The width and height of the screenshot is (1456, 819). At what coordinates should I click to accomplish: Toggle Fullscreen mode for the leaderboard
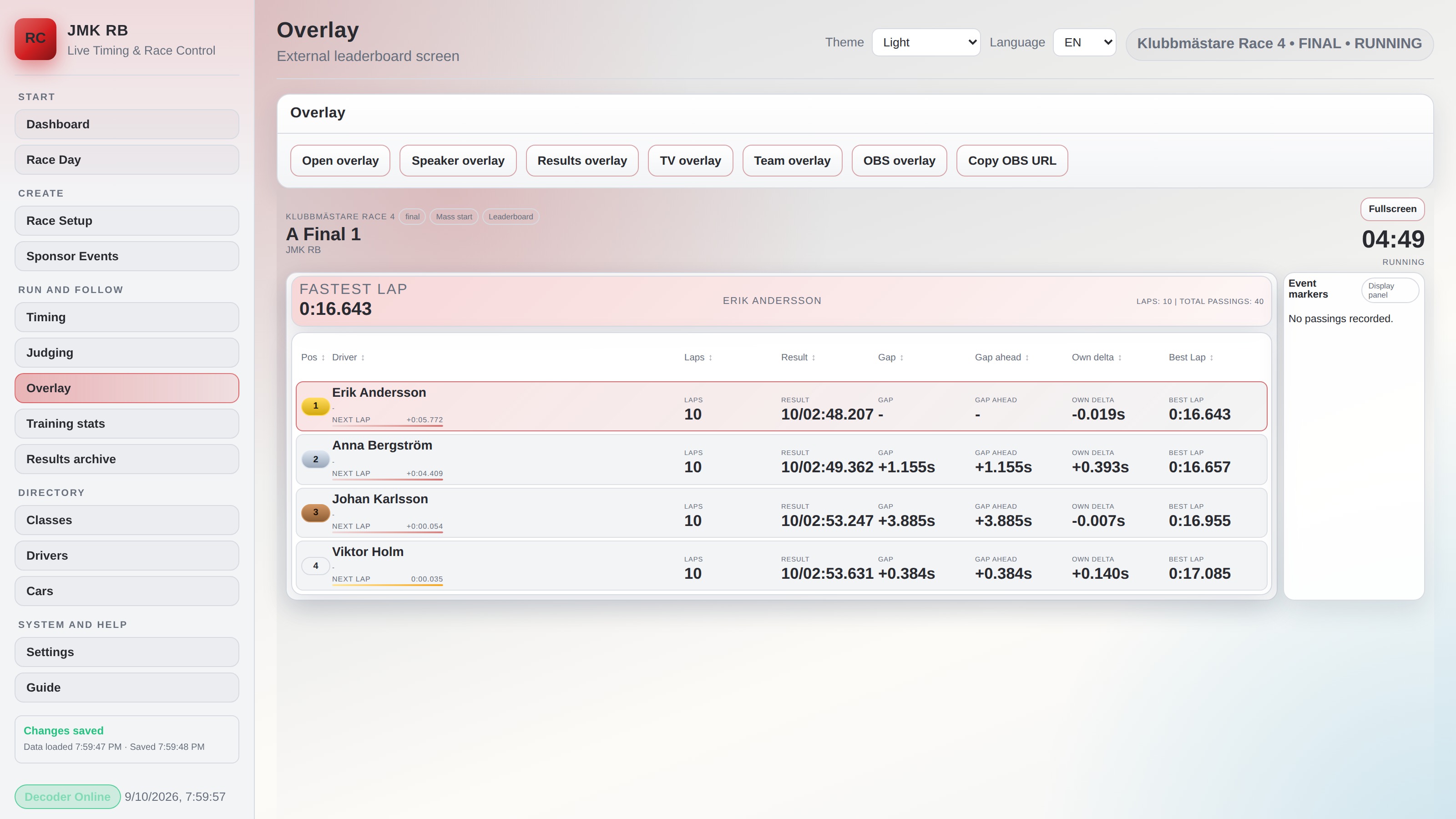click(x=1392, y=208)
